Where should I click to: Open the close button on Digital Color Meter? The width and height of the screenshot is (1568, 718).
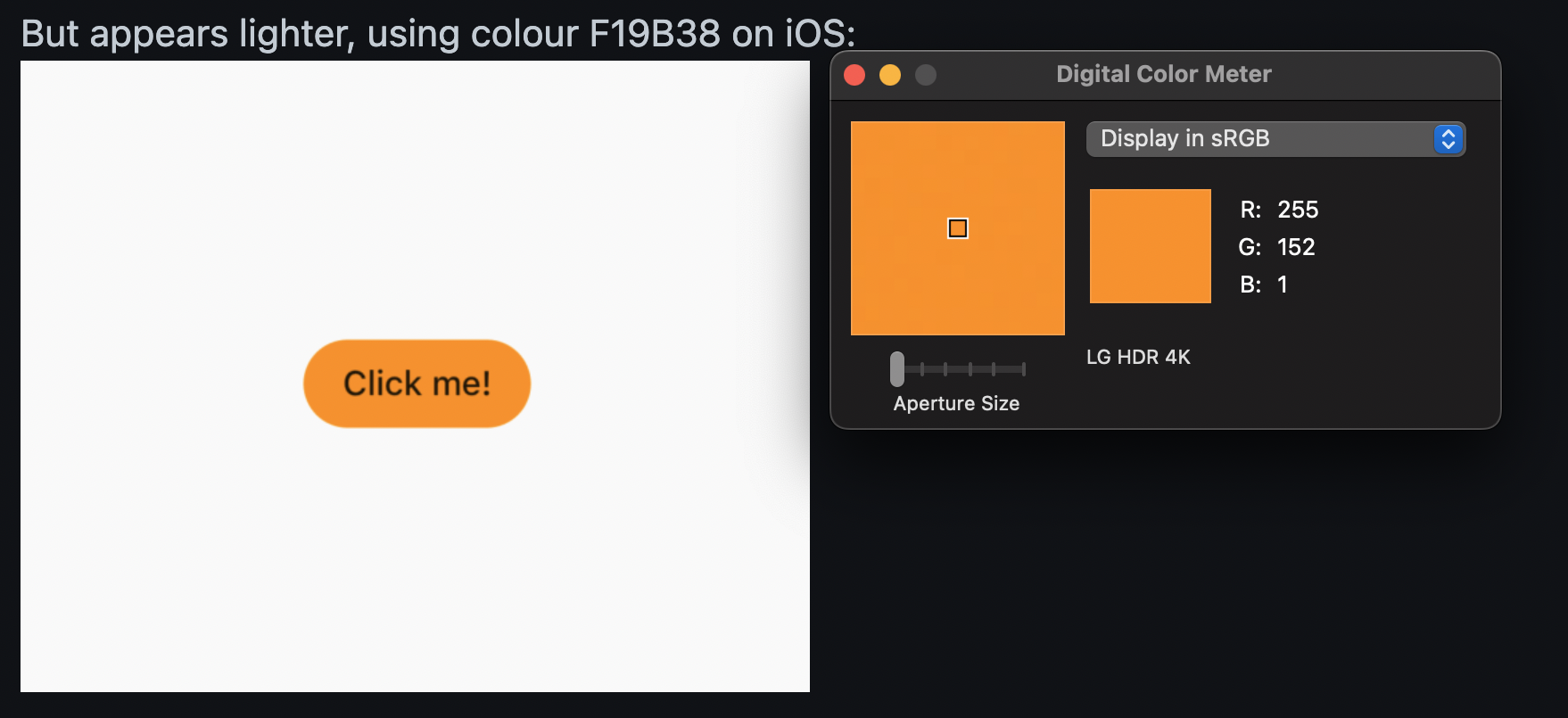[x=854, y=75]
